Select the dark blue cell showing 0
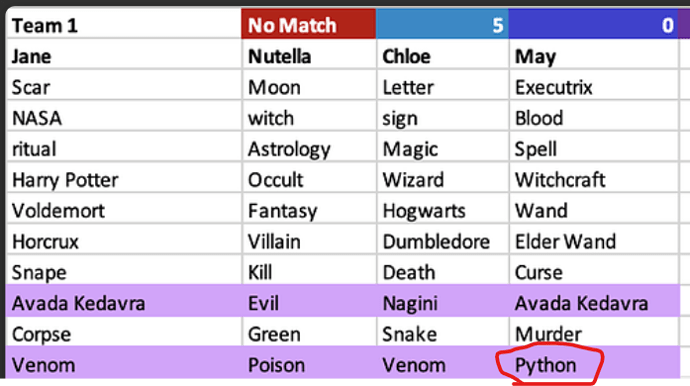This screenshot has width=690, height=386. click(x=593, y=24)
